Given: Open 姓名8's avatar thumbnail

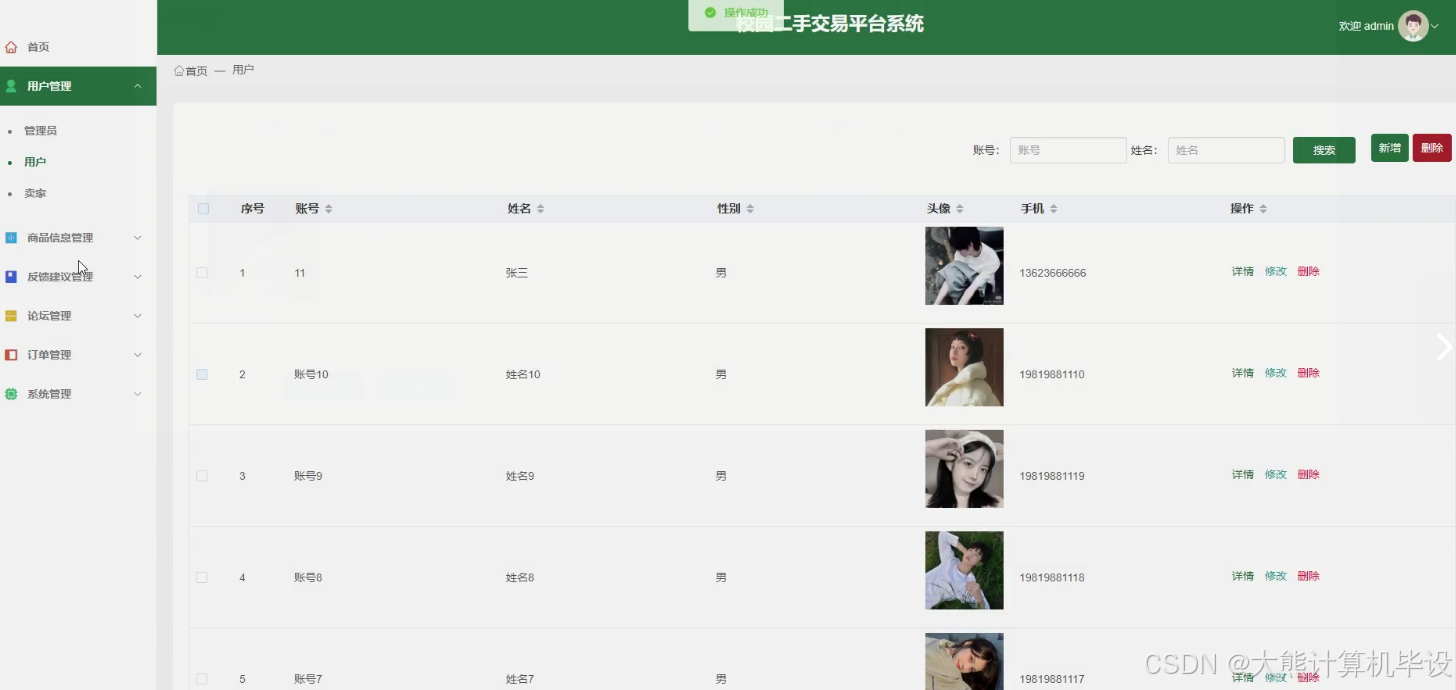Looking at the screenshot, I should [964, 570].
